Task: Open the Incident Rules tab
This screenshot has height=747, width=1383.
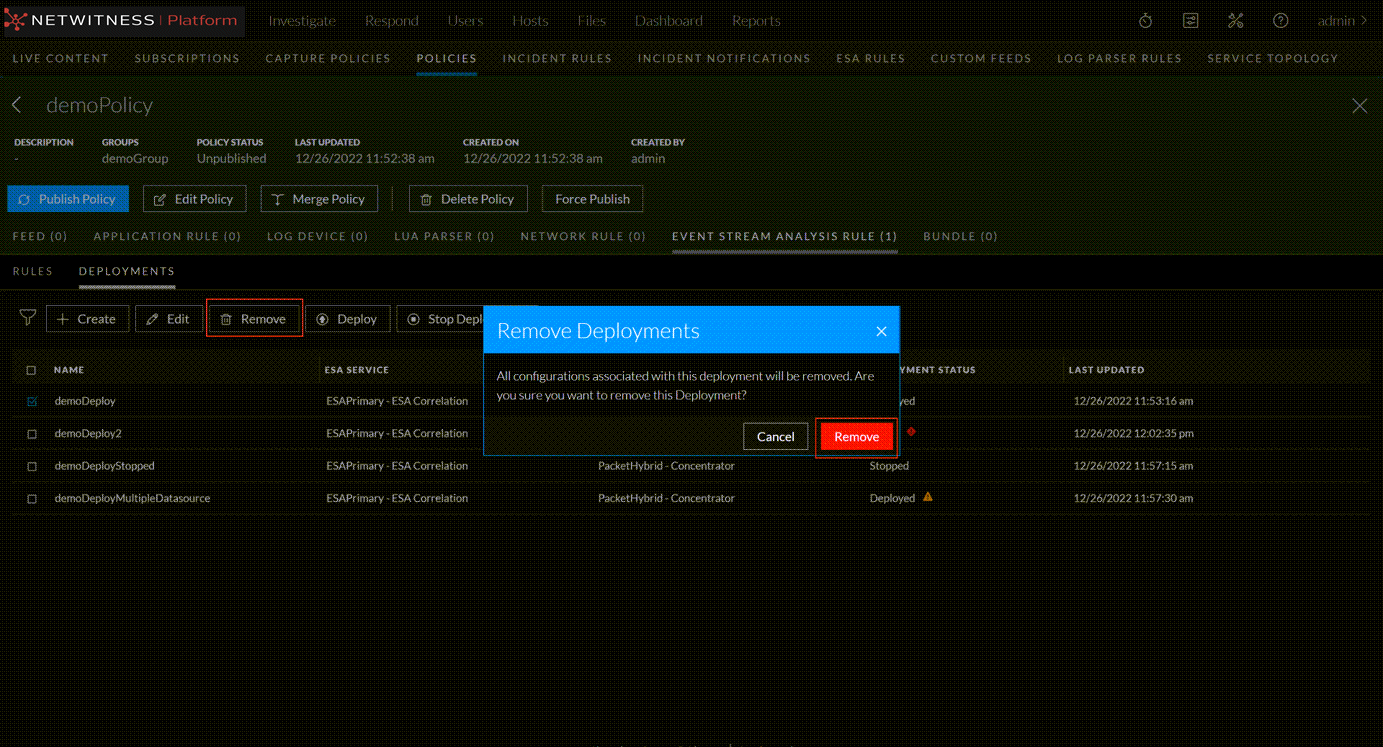Action: pos(557,59)
